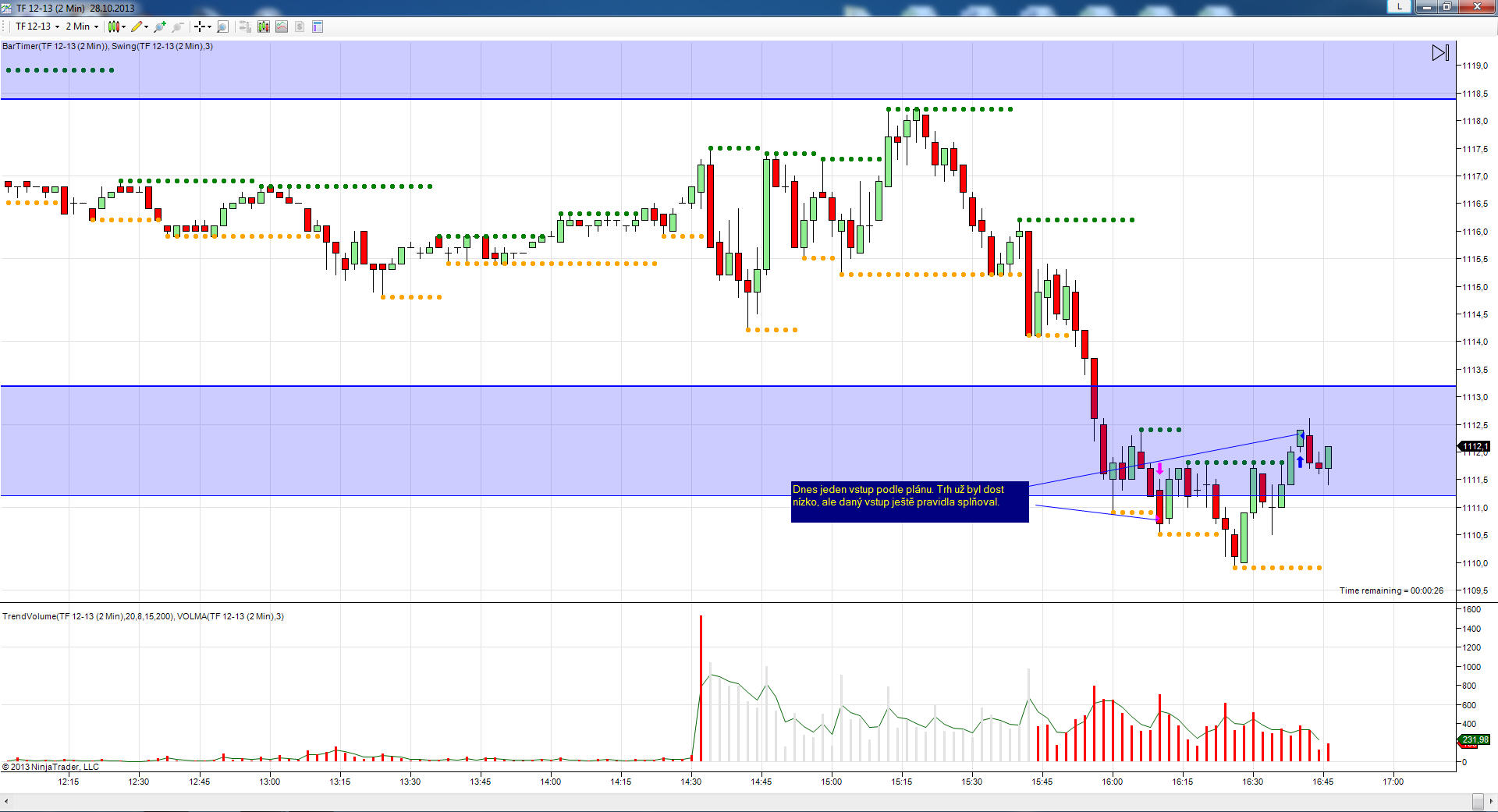Open the indicators line chart icon

(x=282, y=27)
